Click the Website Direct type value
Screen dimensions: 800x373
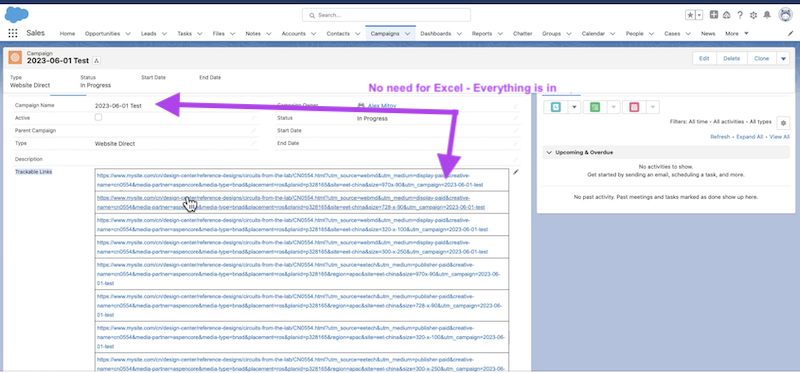pyautogui.click(x=115, y=144)
